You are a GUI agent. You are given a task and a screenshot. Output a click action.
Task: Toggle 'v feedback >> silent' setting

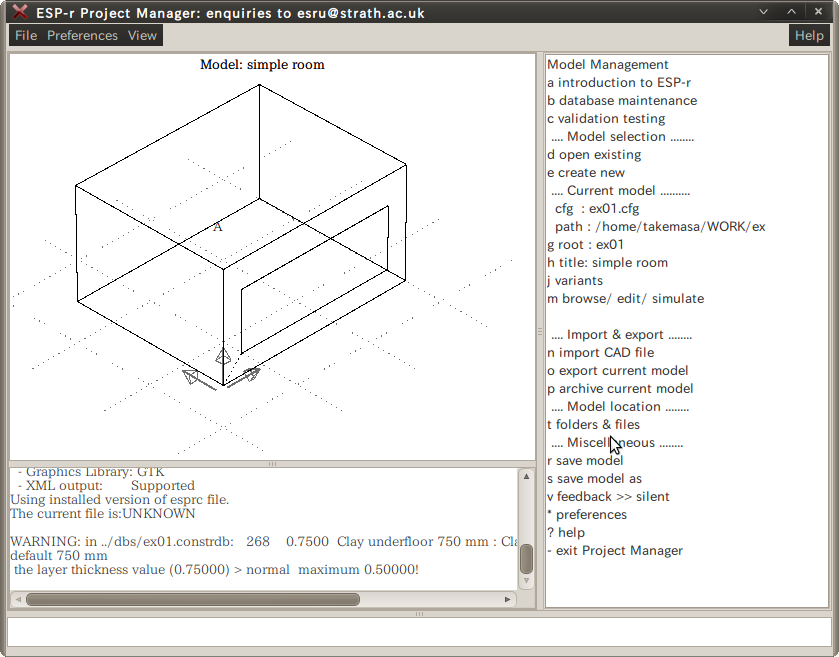coord(608,497)
